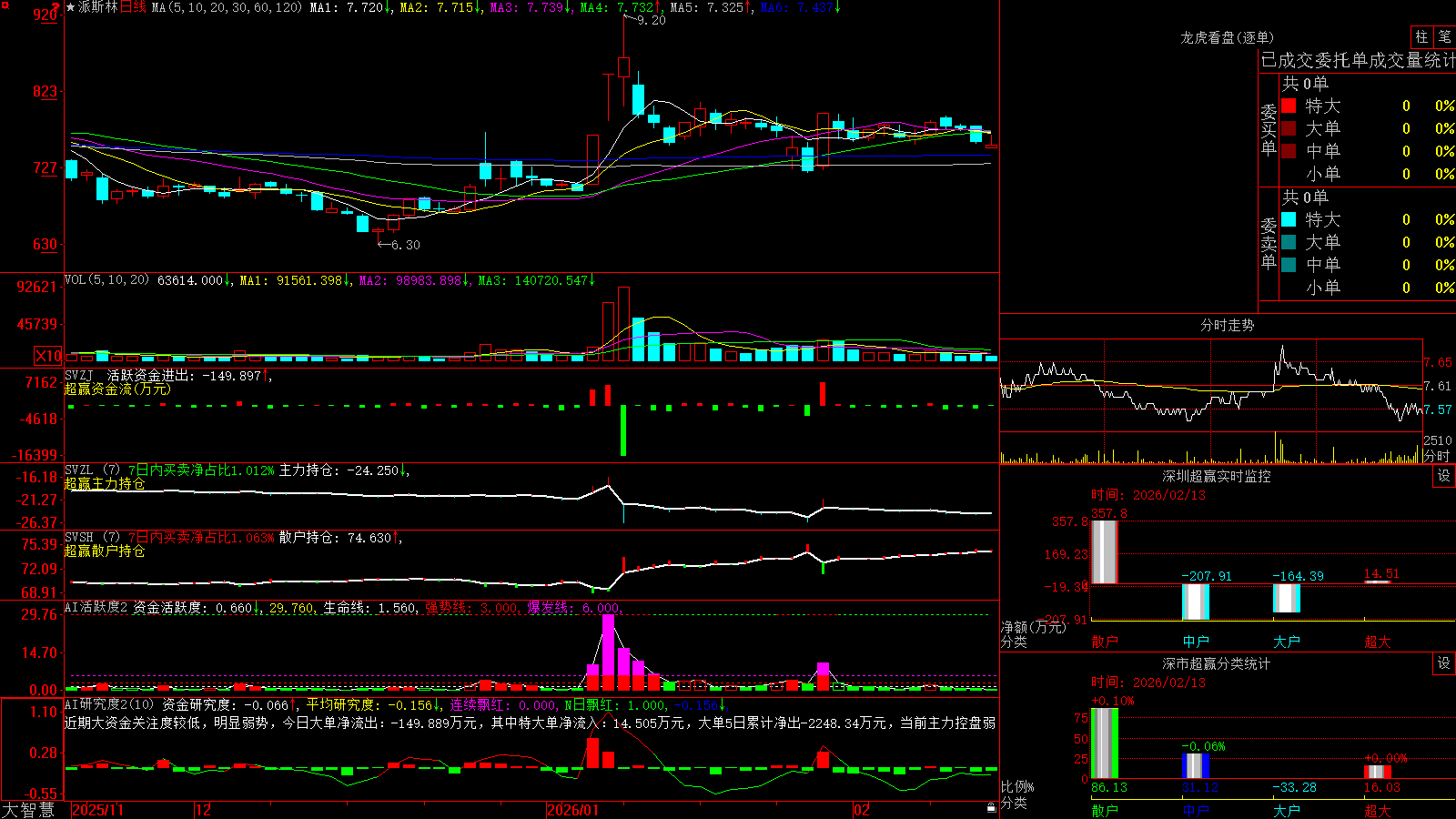Click the star favorite icon beside 派斯林
Viewport: 1456px width, 819px height.
tap(70, 7)
